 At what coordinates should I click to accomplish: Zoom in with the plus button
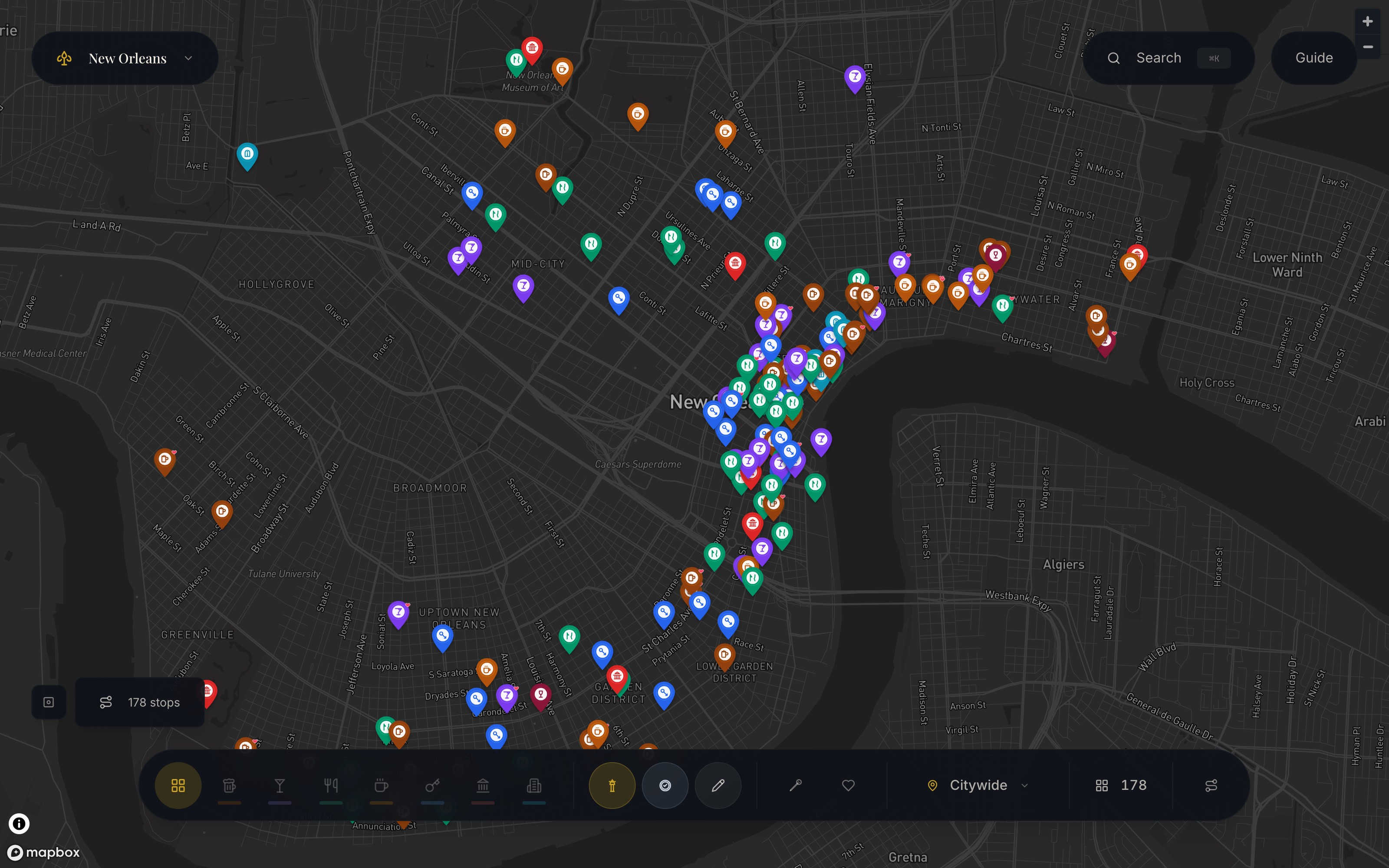[1367, 22]
